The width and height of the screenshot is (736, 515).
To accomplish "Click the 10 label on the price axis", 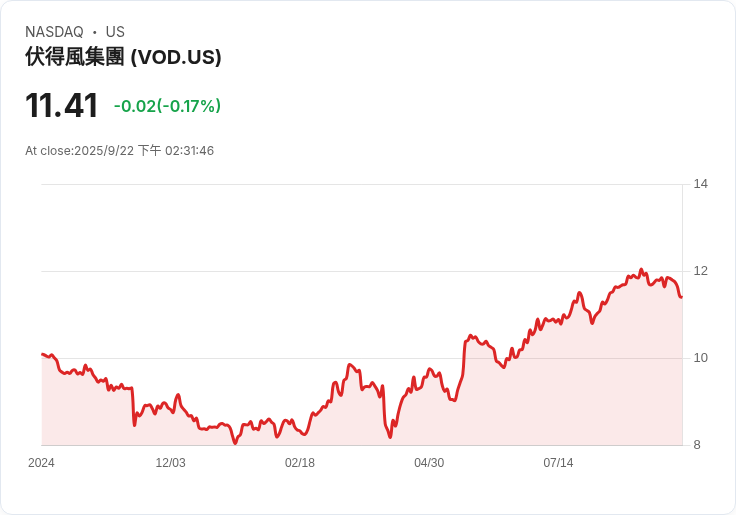I will click(700, 358).
